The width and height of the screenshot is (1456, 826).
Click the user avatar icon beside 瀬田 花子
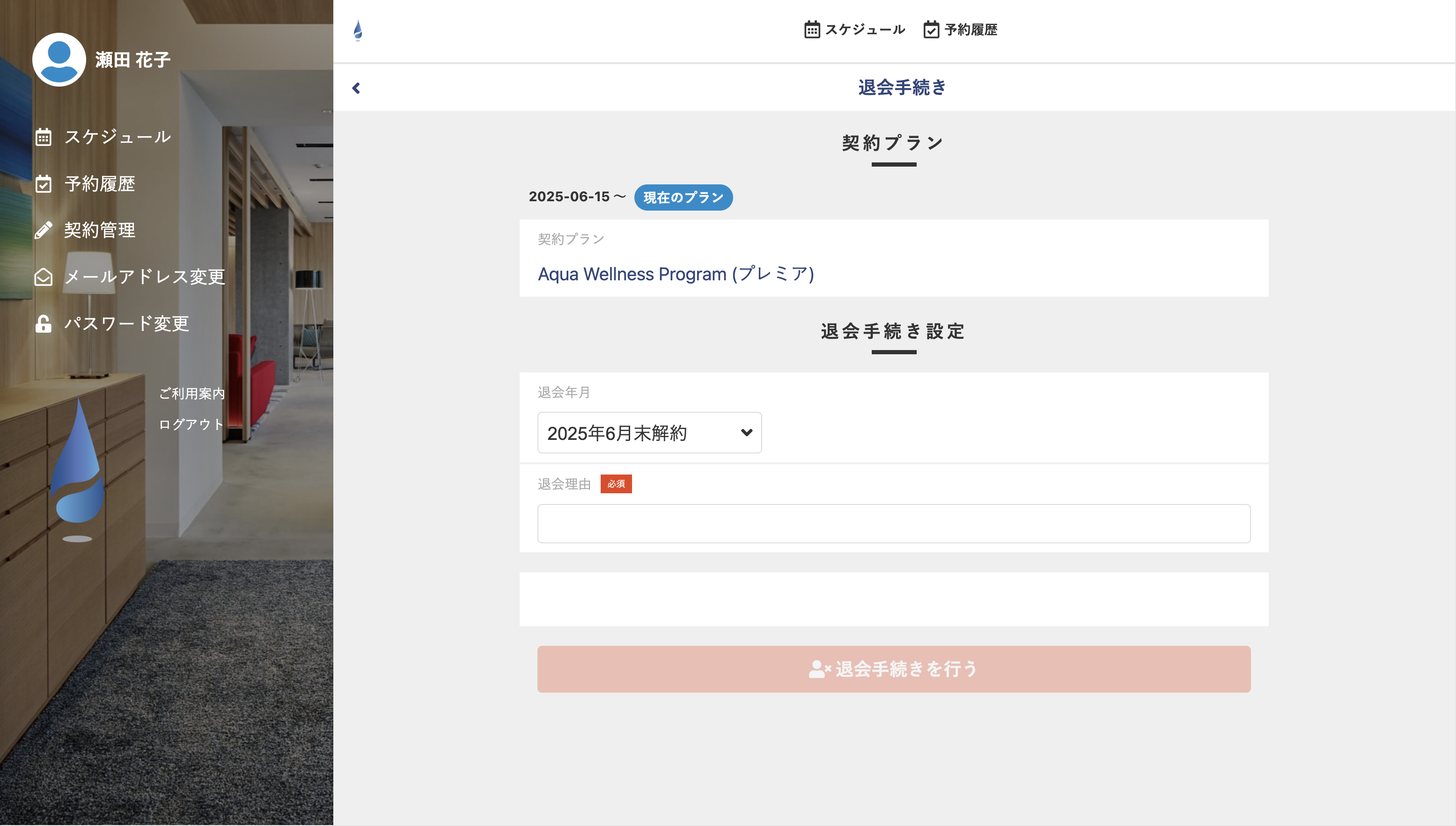tap(59, 59)
